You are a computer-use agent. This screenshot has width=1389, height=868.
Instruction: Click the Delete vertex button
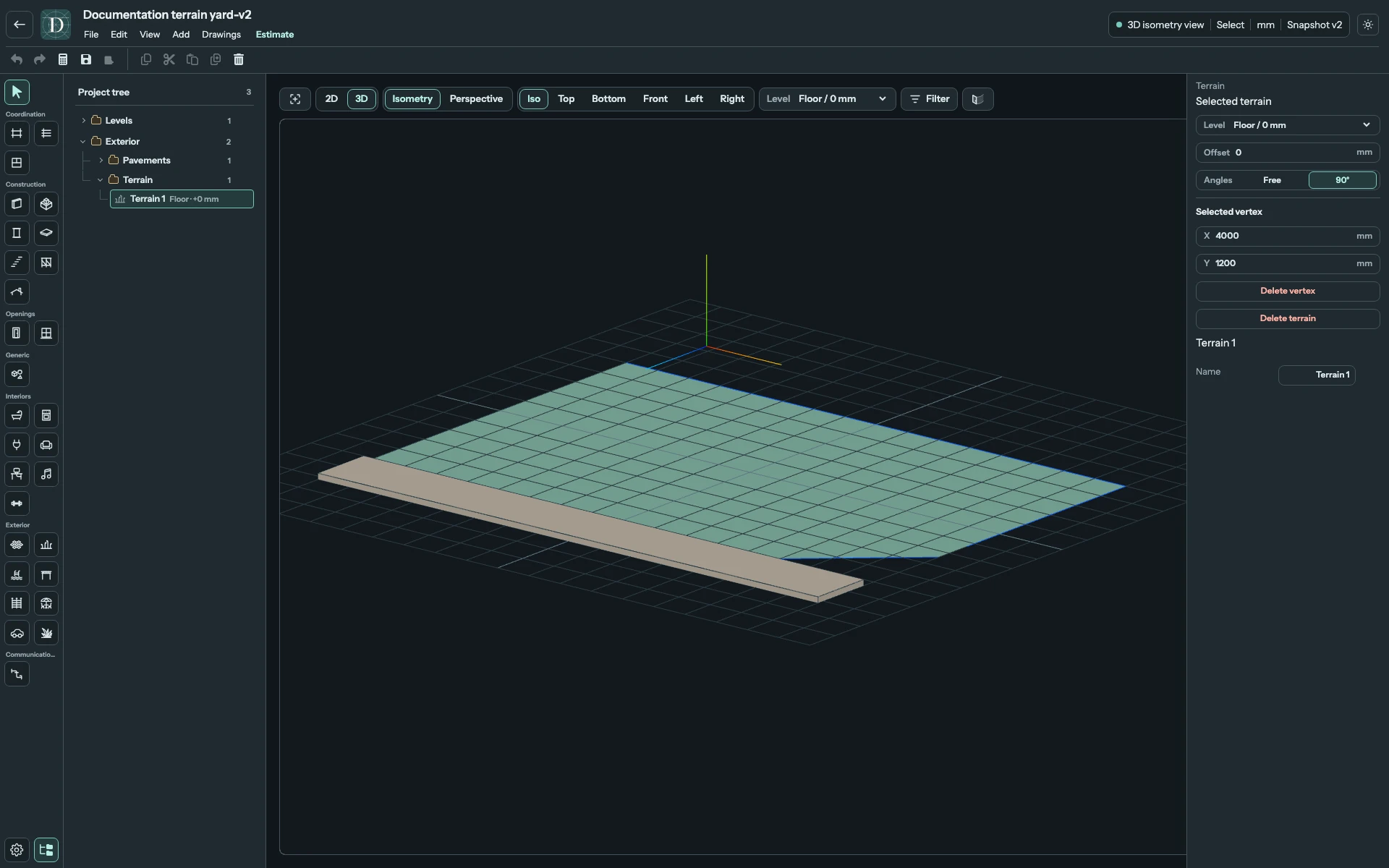(x=1288, y=291)
